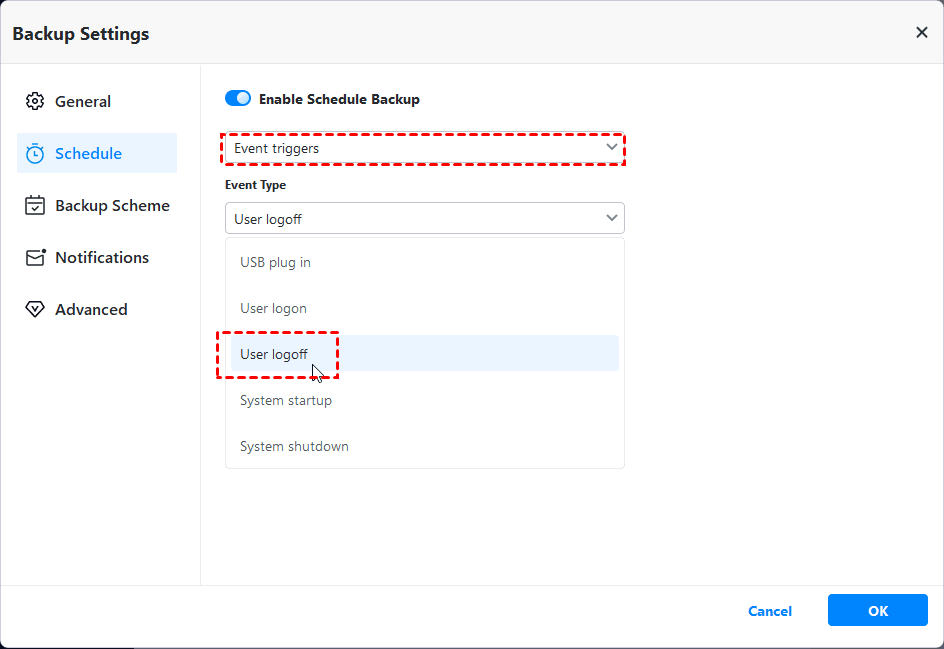944x649 pixels.
Task: Select System startup event type
Action: (286, 400)
